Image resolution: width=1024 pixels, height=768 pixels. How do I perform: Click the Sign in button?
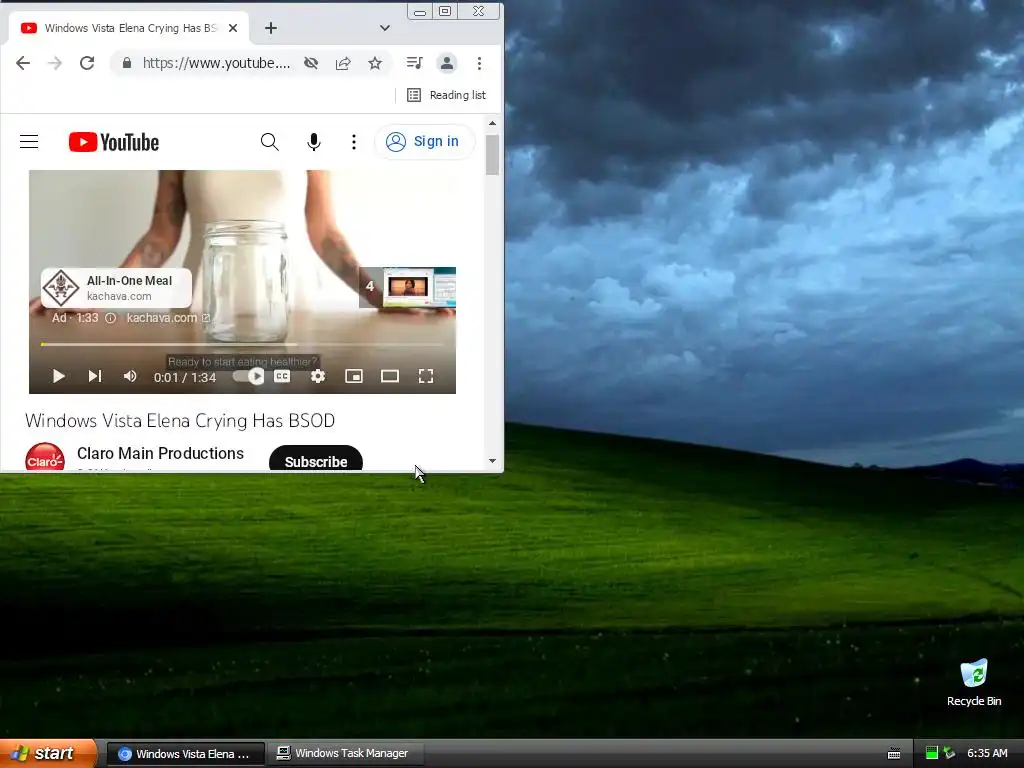(x=424, y=142)
